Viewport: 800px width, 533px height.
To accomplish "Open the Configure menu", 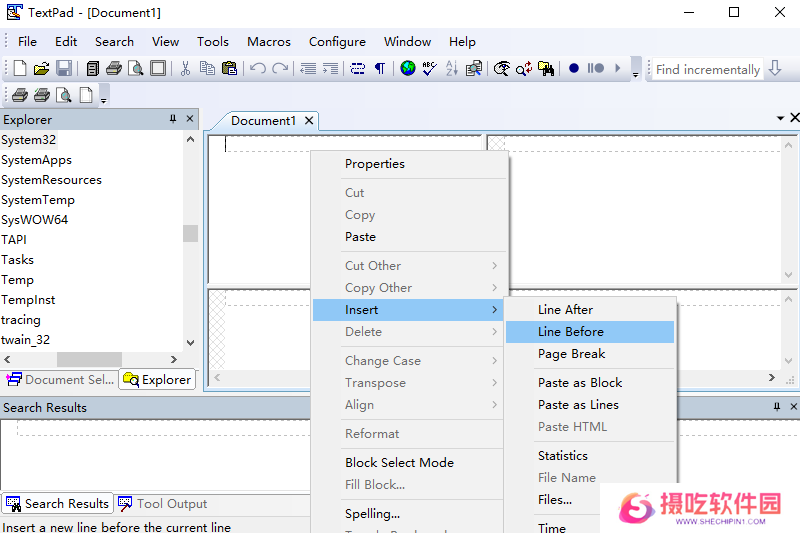I will pyautogui.click(x=337, y=42).
